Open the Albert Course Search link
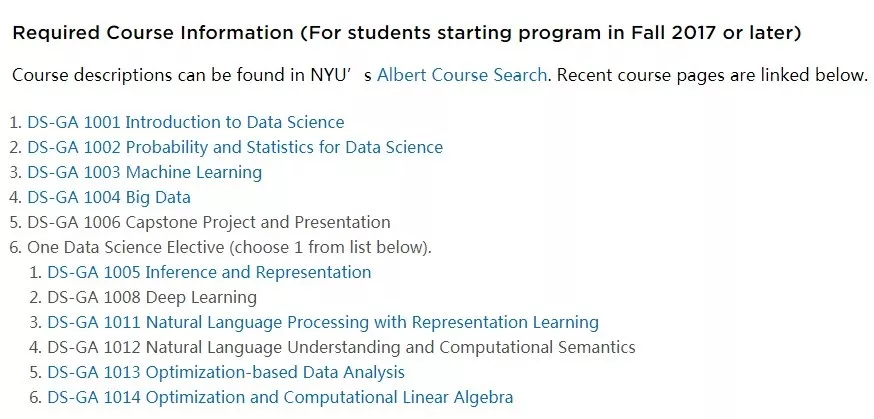Screen dimensions: 874x419 [x=462, y=75]
